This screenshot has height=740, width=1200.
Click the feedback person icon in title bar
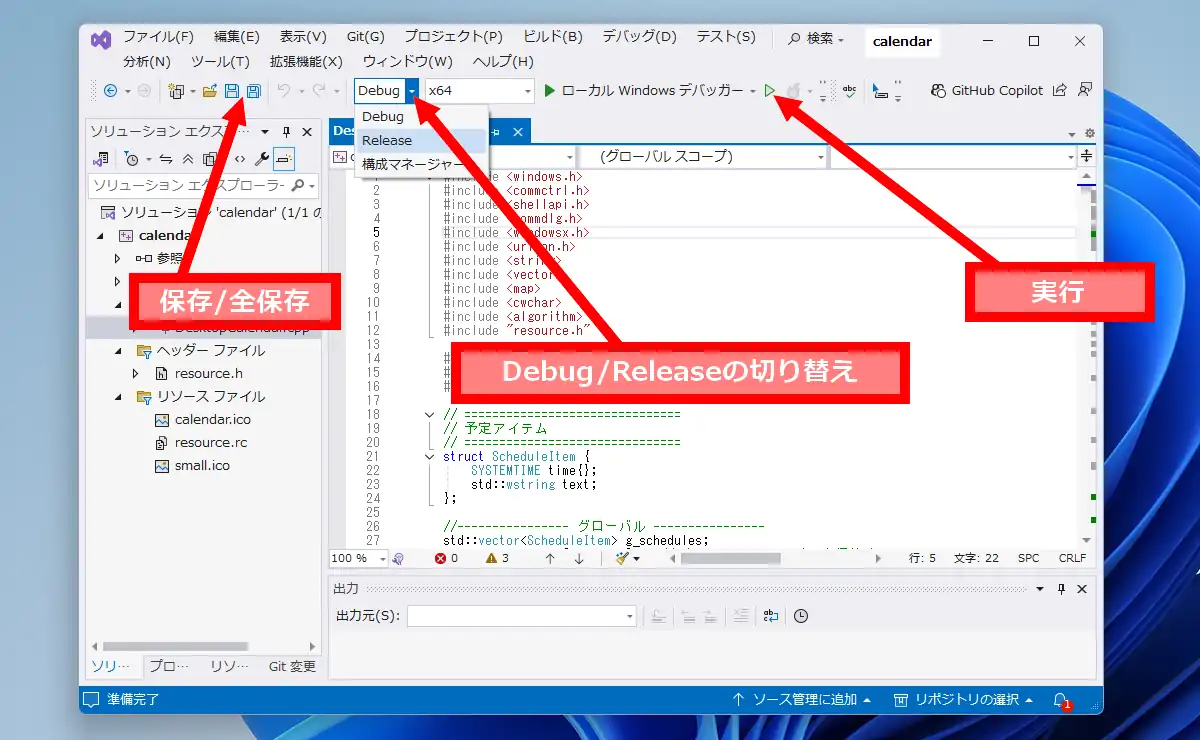(x=1085, y=91)
